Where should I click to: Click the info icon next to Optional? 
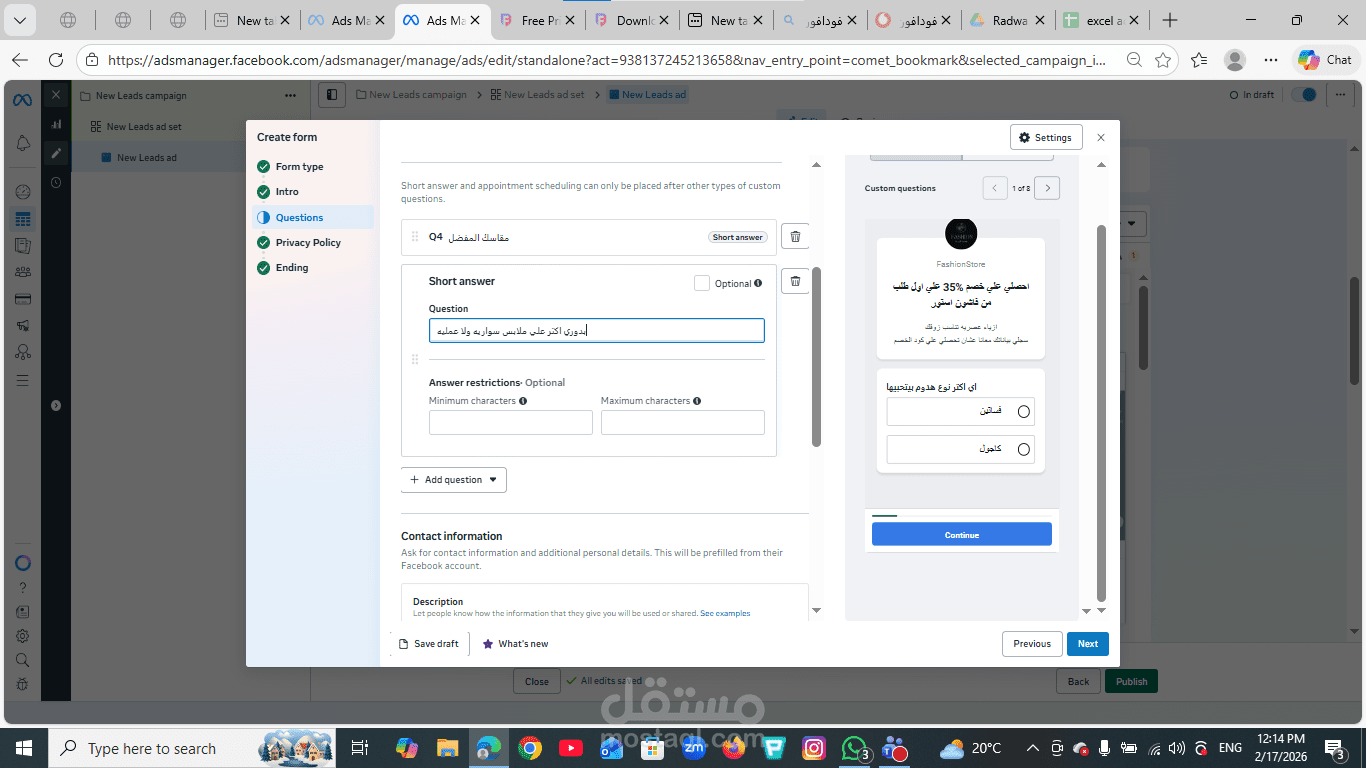tap(758, 284)
